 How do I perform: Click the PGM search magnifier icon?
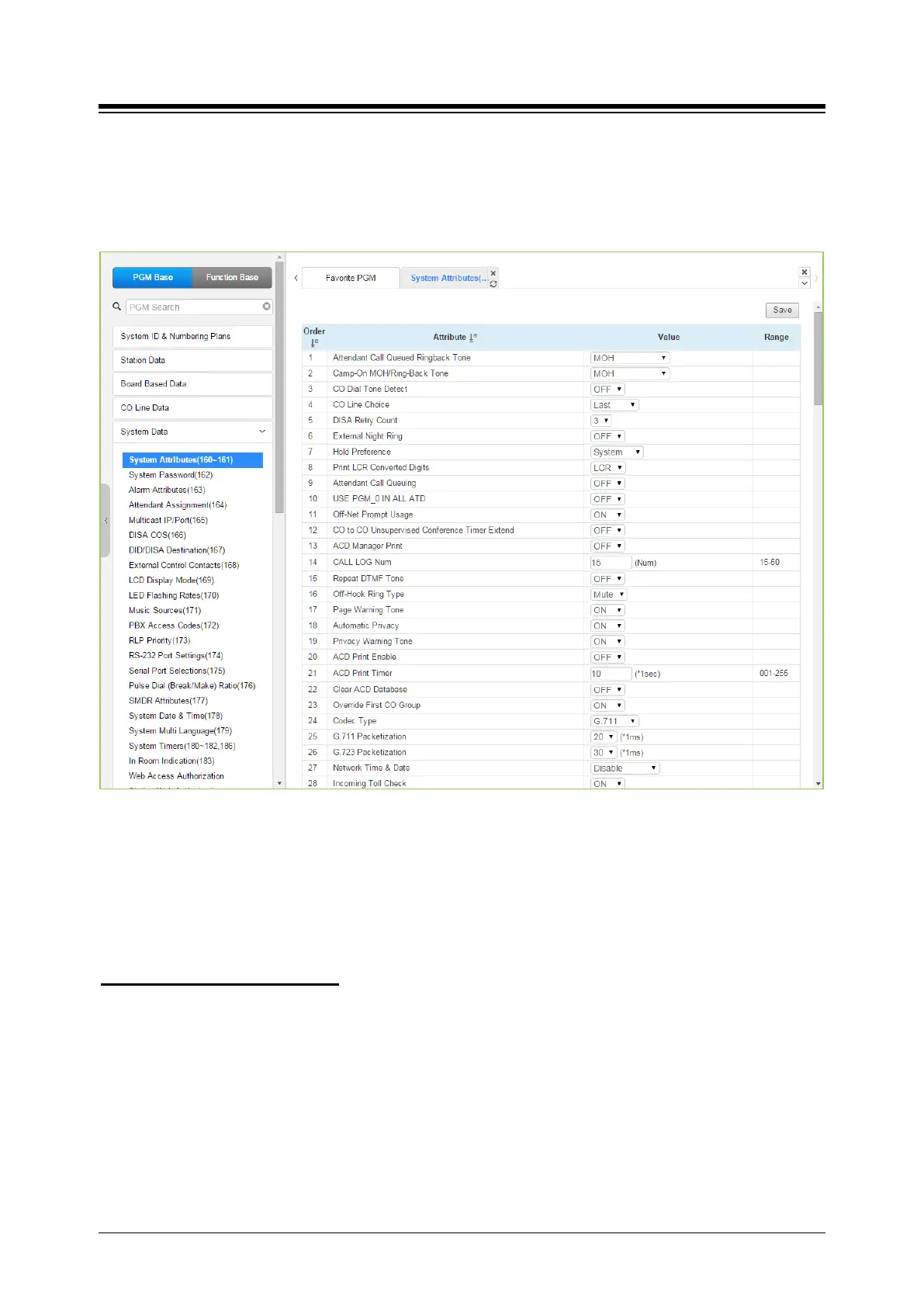(117, 307)
